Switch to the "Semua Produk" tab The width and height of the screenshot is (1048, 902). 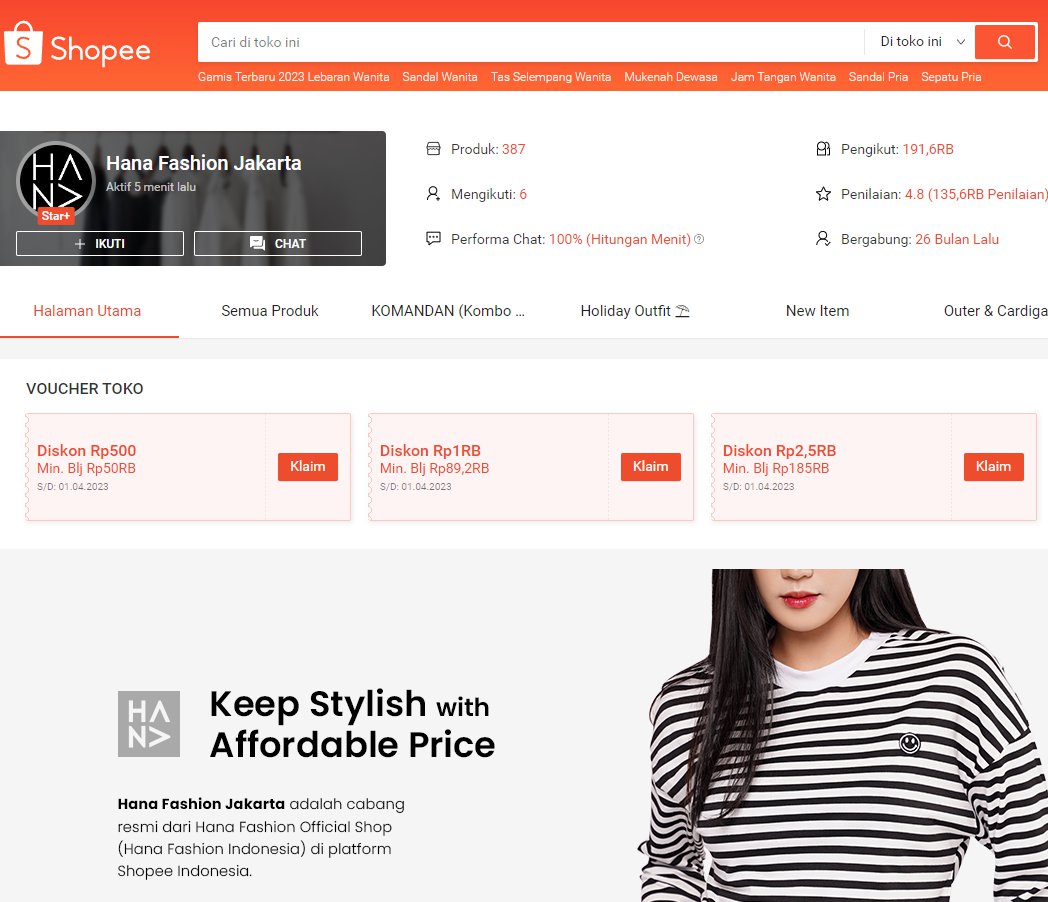point(270,311)
